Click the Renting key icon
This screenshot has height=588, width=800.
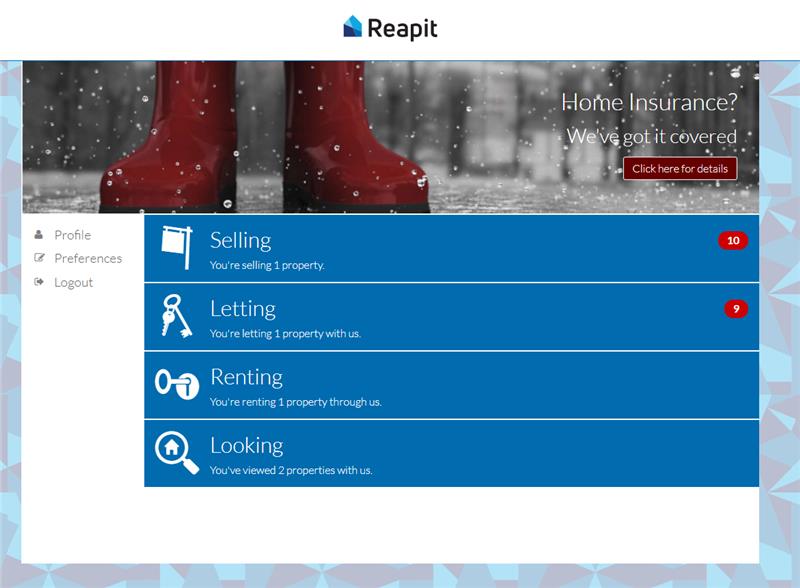pyautogui.click(x=175, y=382)
